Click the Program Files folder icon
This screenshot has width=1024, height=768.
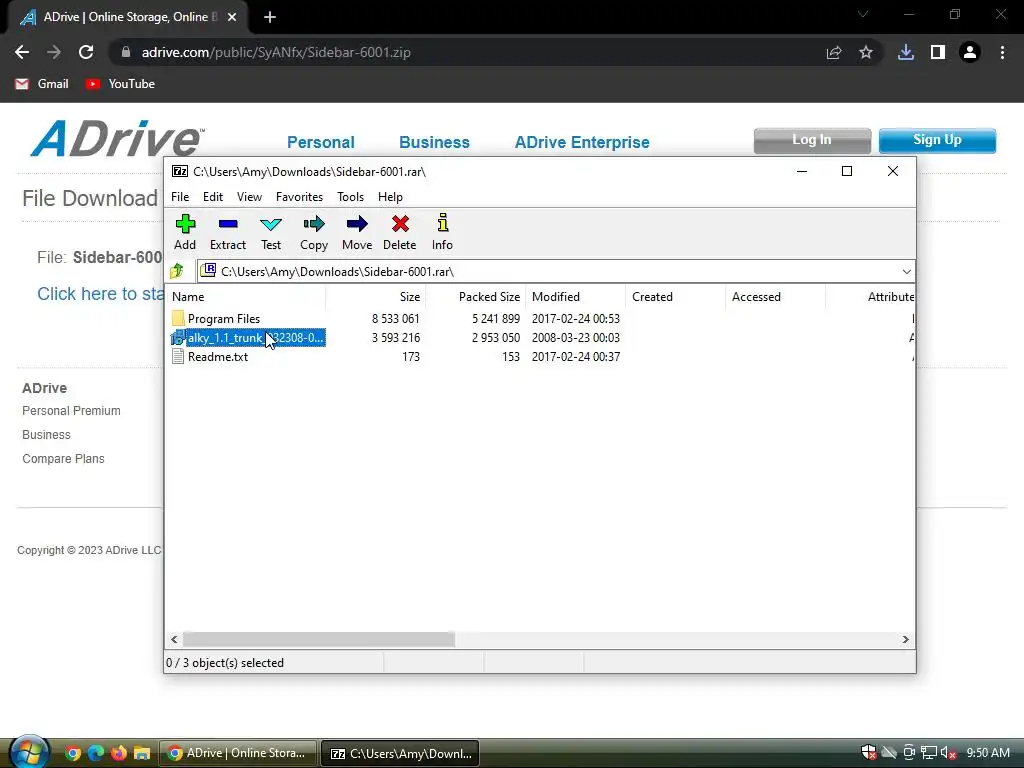[x=178, y=318]
